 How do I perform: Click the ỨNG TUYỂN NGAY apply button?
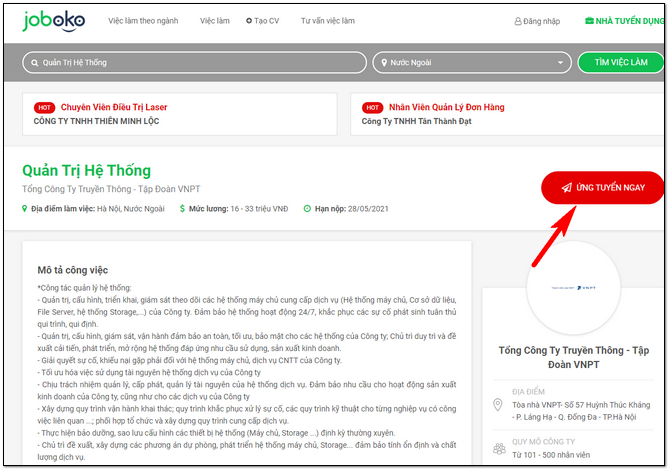pos(601,187)
